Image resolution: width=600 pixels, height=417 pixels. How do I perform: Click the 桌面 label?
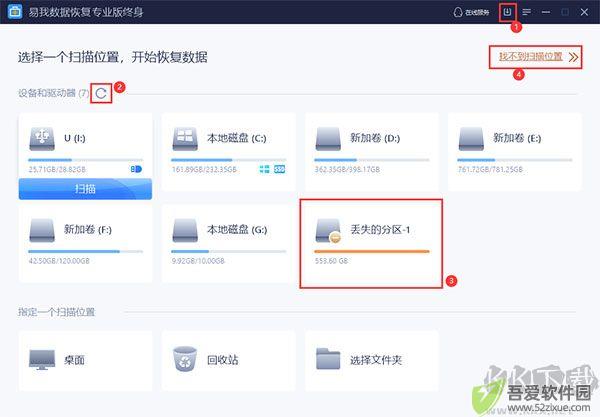tap(74, 360)
